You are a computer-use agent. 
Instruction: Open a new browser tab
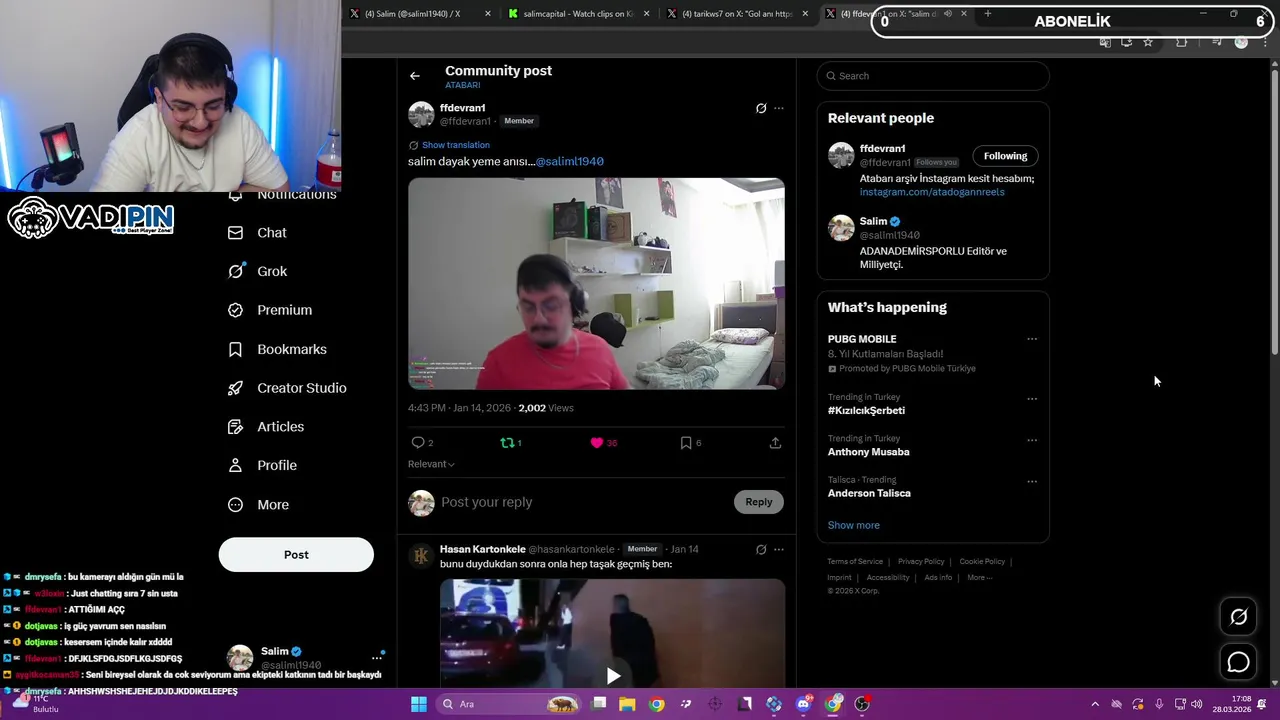click(988, 14)
